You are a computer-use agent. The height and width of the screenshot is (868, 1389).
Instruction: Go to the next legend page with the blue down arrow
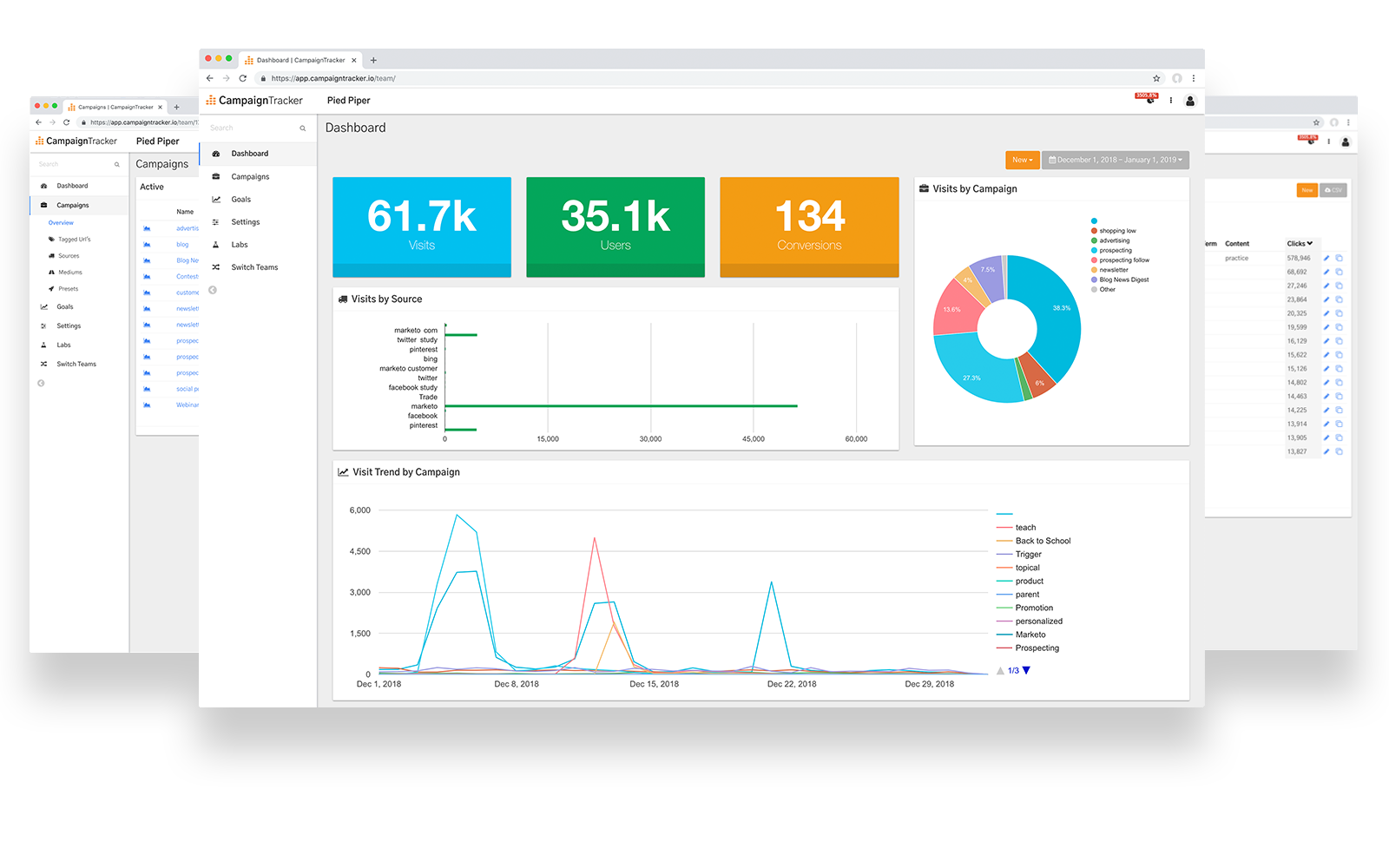1026,670
